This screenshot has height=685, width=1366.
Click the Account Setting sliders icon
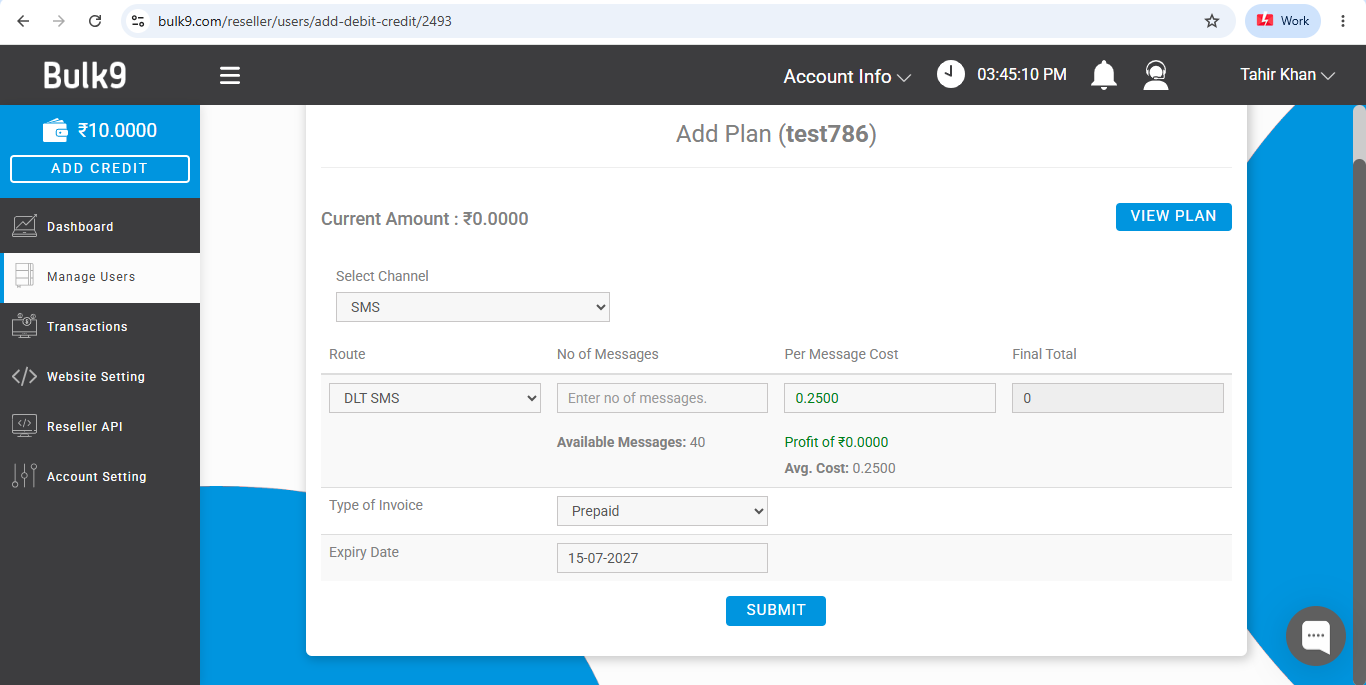tap(25, 476)
